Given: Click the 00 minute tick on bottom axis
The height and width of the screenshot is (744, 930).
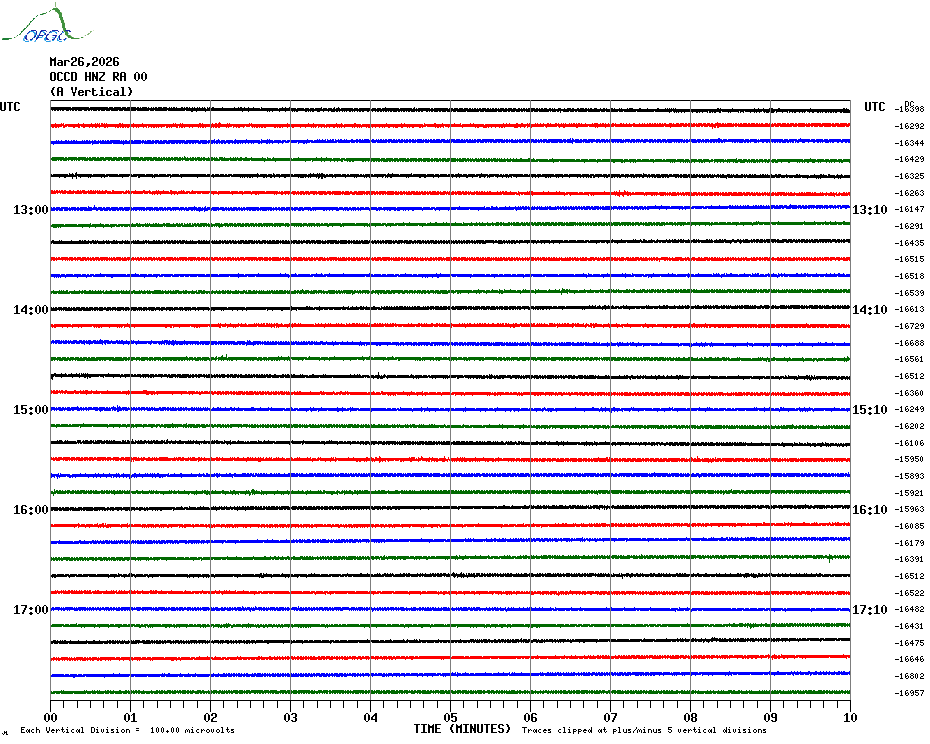Looking at the screenshot, I should coord(51,717).
